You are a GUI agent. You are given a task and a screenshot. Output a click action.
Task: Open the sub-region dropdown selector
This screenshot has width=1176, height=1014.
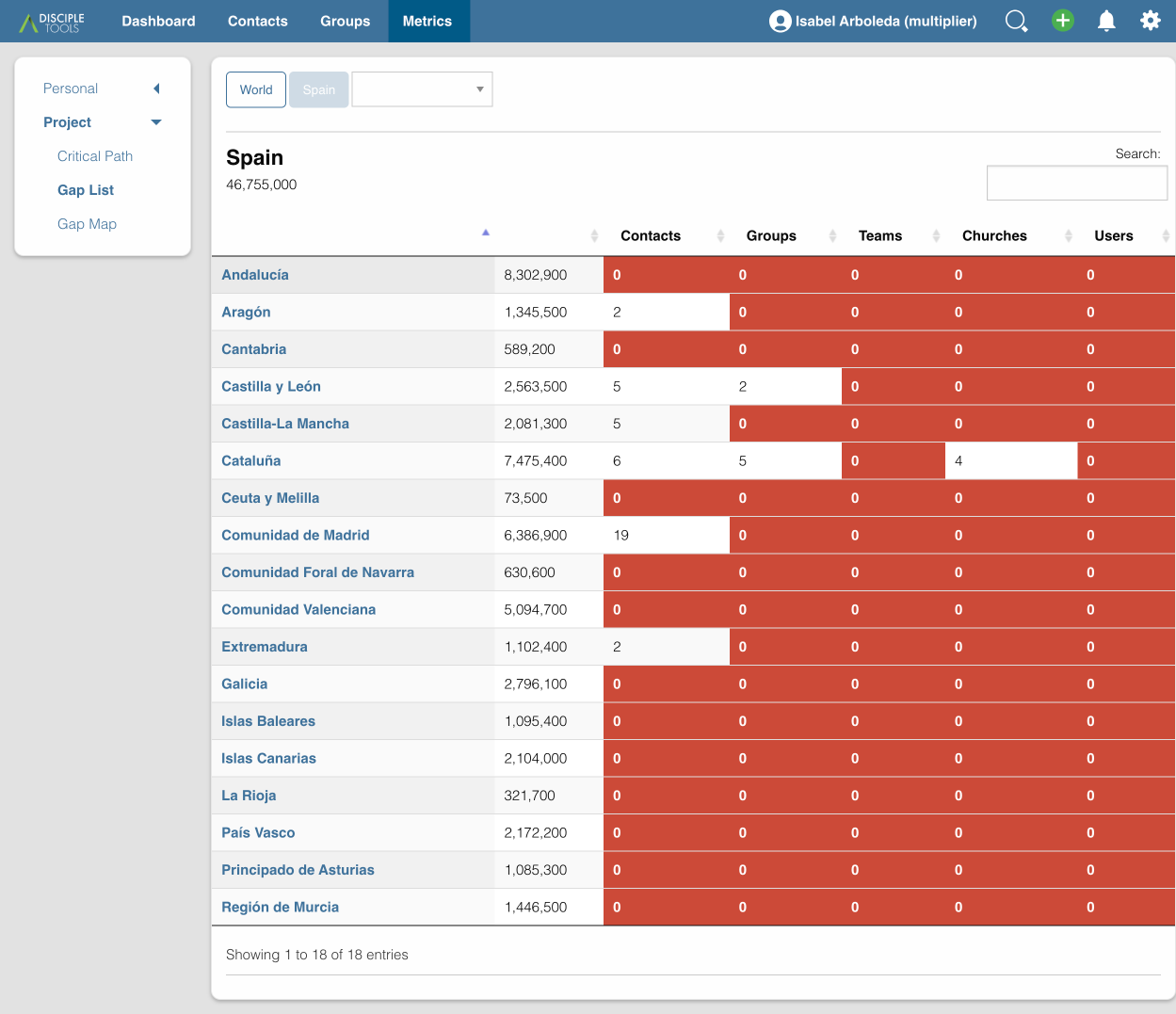tap(422, 89)
